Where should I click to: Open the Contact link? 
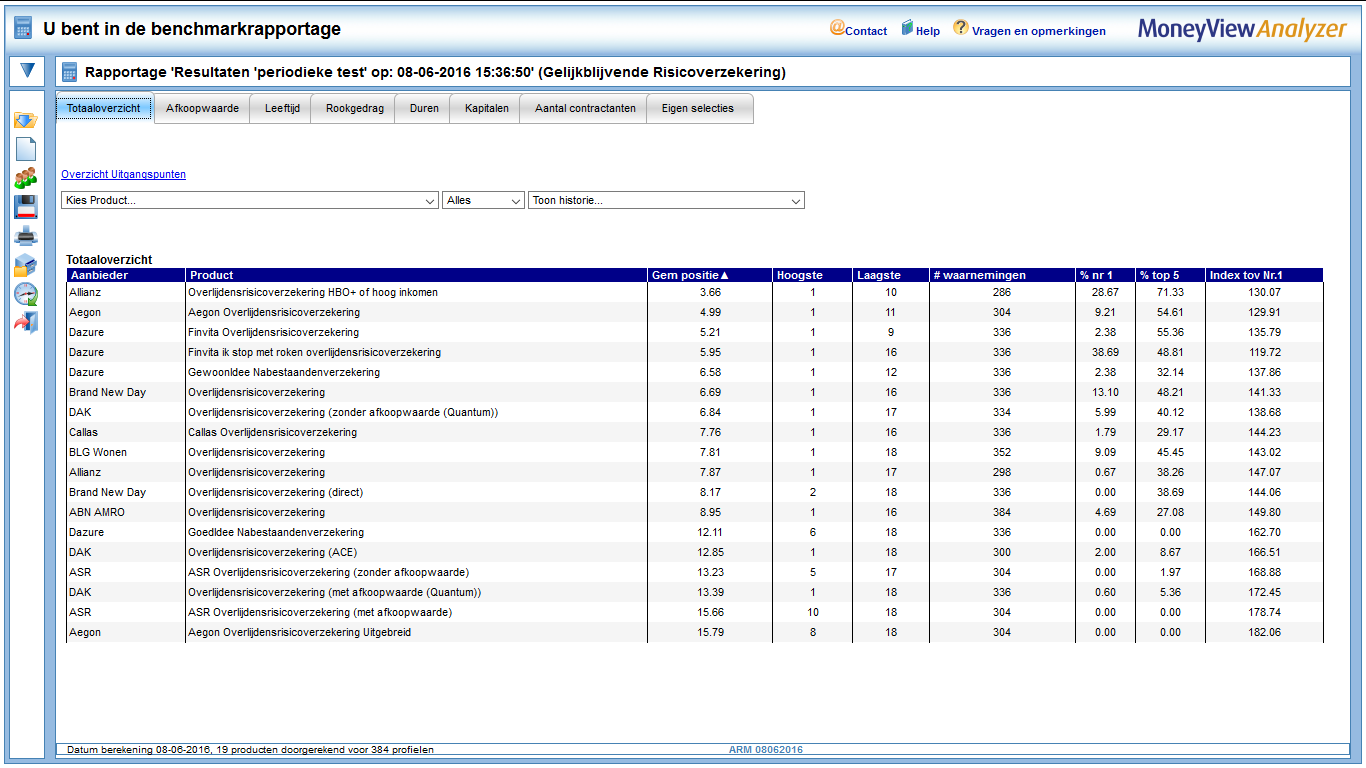[x=866, y=31]
